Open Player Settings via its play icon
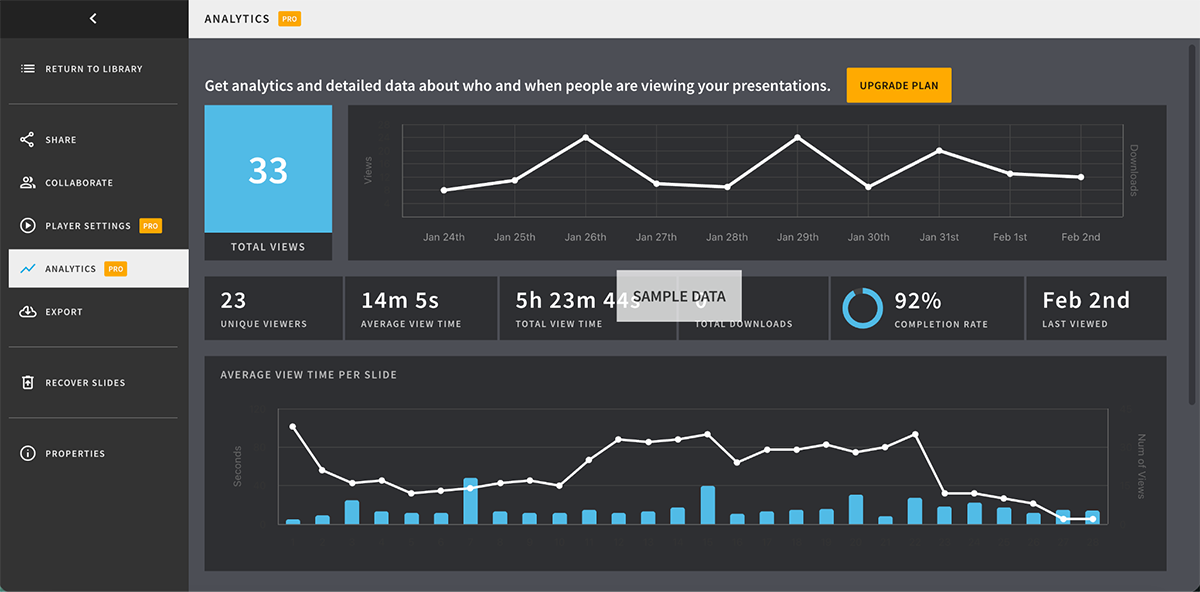This screenshot has height=592, width=1200. pos(26,225)
